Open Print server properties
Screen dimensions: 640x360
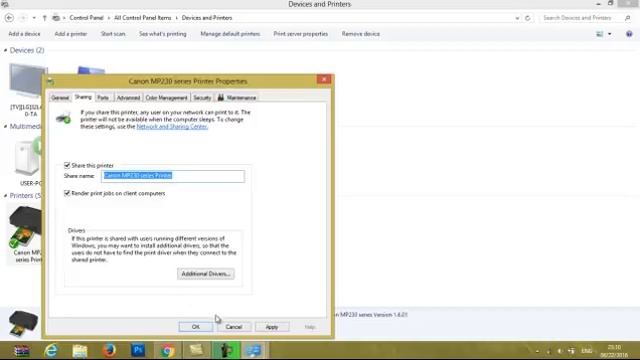click(x=301, y=34)
